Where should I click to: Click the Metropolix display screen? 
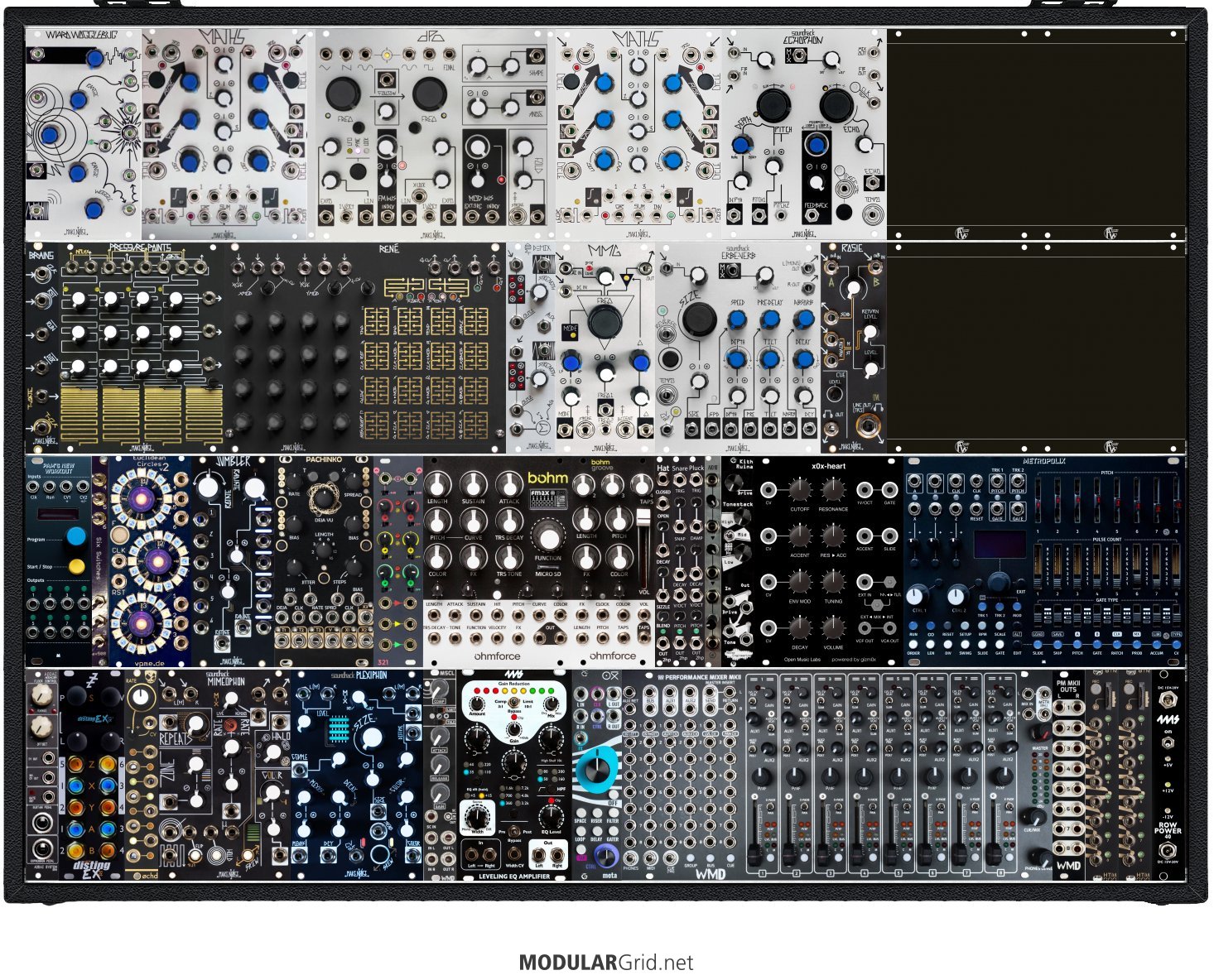[x=1000, y=546]
